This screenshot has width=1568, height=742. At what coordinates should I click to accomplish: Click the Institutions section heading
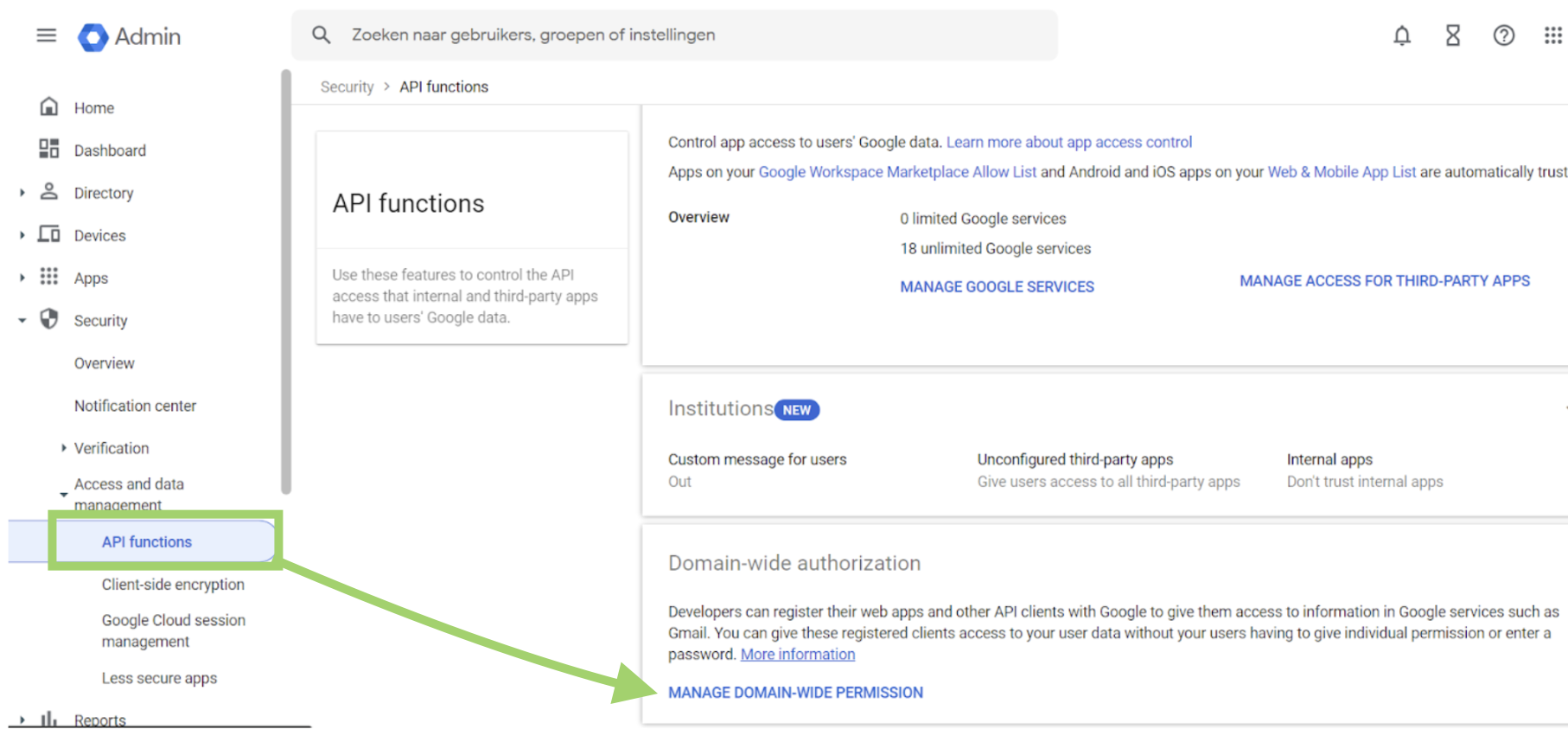(720, 408)
